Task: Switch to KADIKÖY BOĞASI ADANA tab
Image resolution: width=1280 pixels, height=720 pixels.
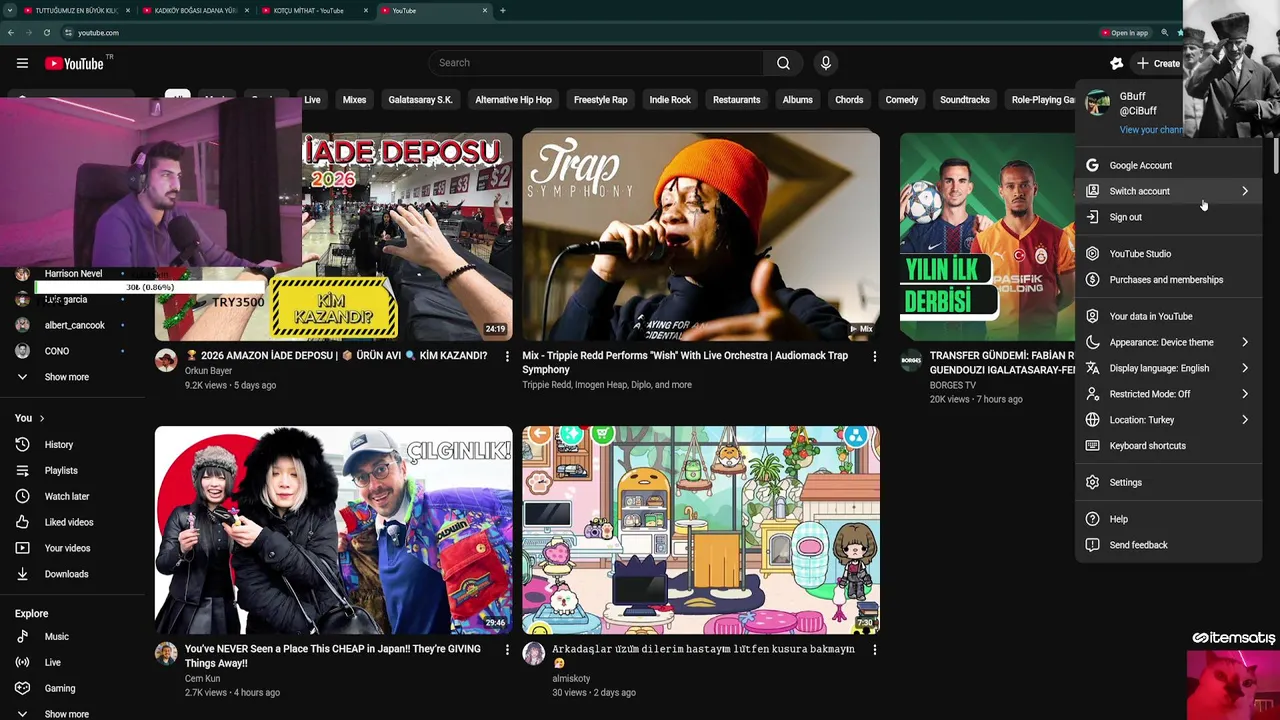Action: pyautogui.click(x=197, y=11)
